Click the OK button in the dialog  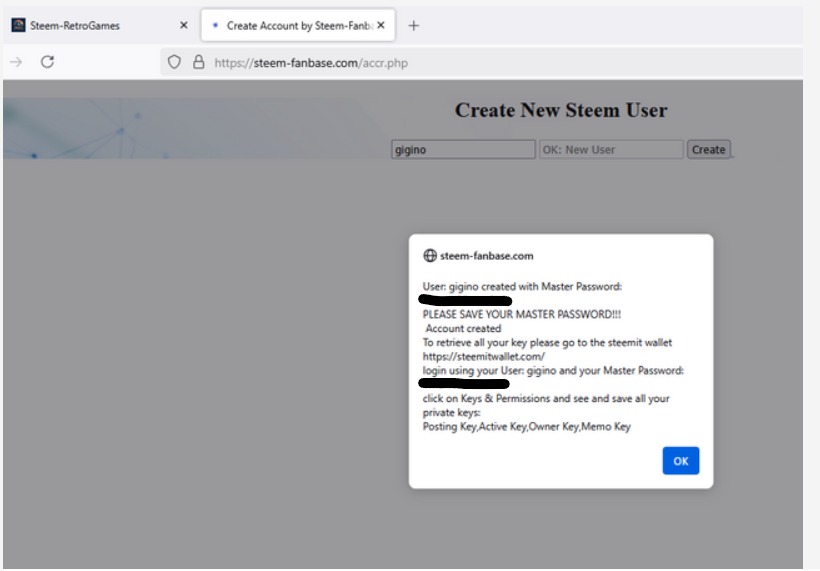click(x=680, y=461)
